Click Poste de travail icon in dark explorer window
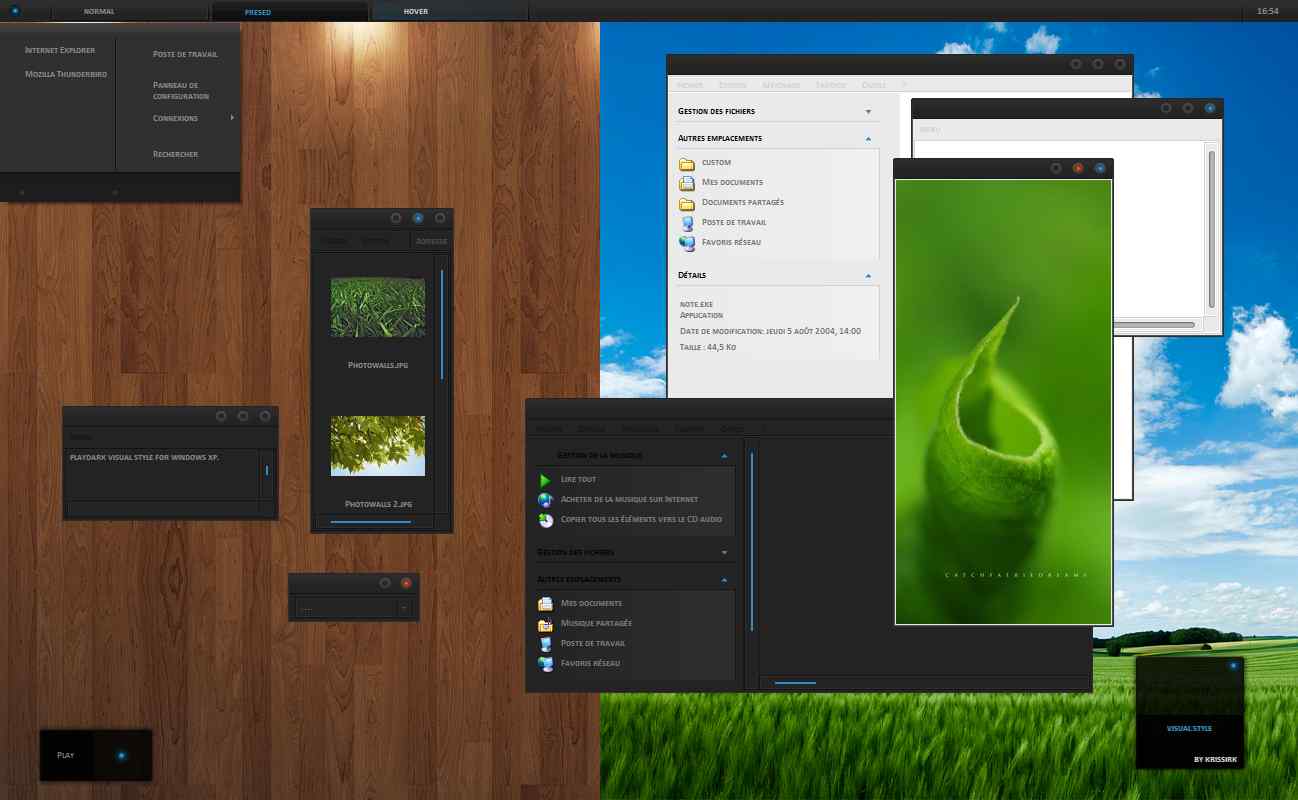 click(545, 644)
